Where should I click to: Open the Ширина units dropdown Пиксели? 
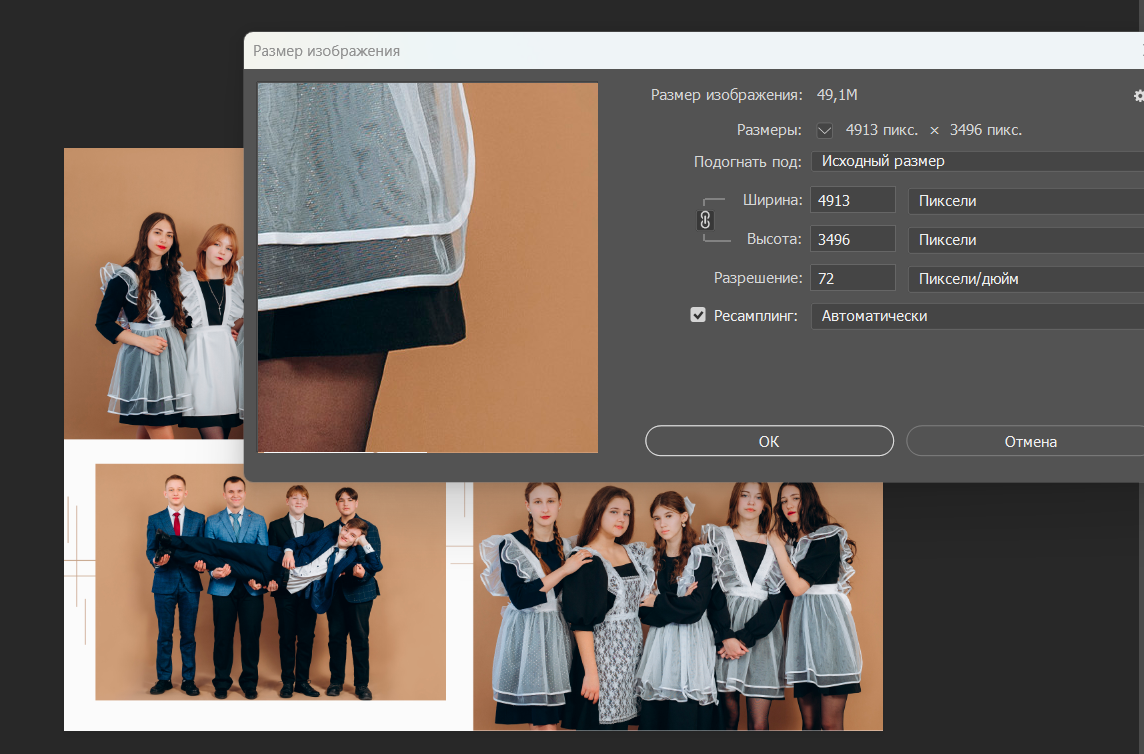[x=1026, y=201]
